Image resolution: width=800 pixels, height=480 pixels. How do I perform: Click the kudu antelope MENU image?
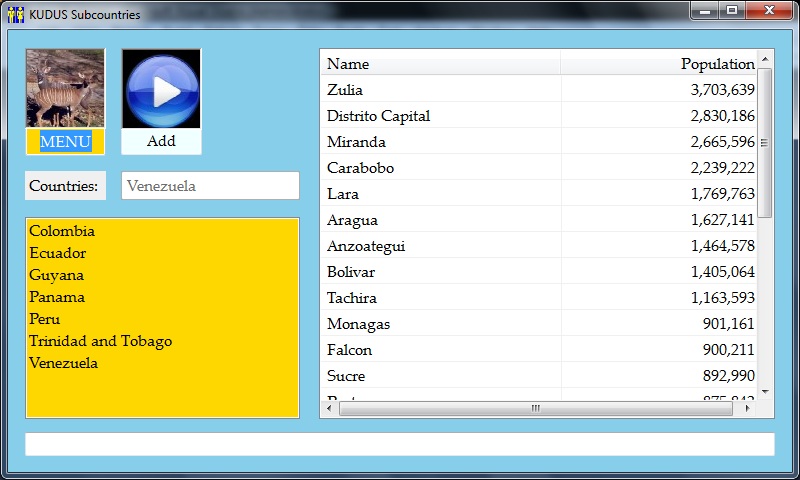coord(65,88)
